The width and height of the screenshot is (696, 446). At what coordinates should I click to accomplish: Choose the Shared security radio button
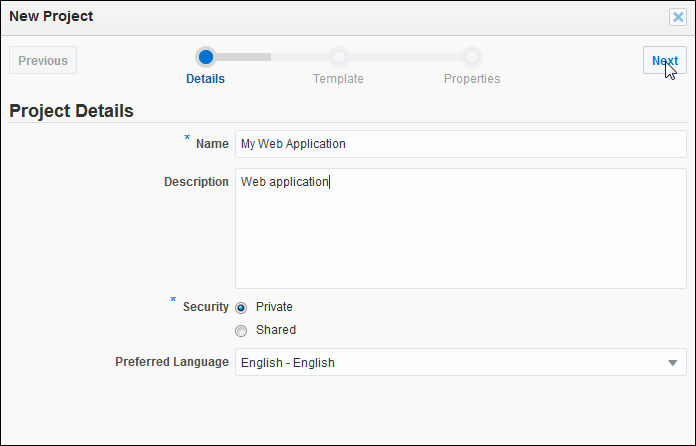[x=241, y=330]
